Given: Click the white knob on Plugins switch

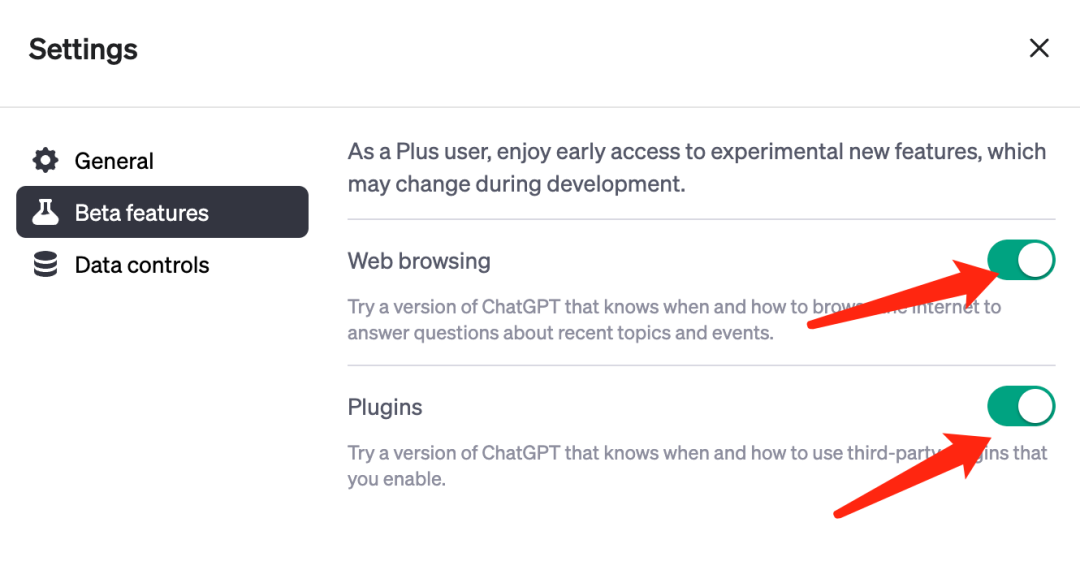Looking at the screenshot, I should [x=1037, y=406].
